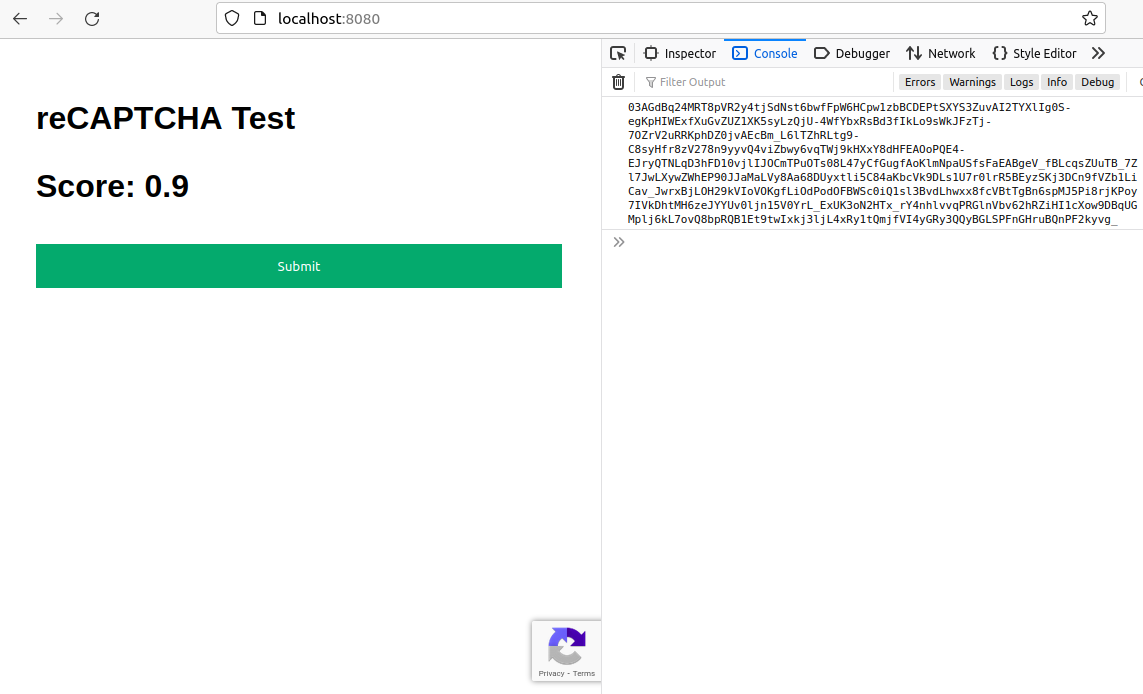This screenshot has height=694, width=1143.
Task: Open the reCAPTCHA Privacy link
Action: 551,673
